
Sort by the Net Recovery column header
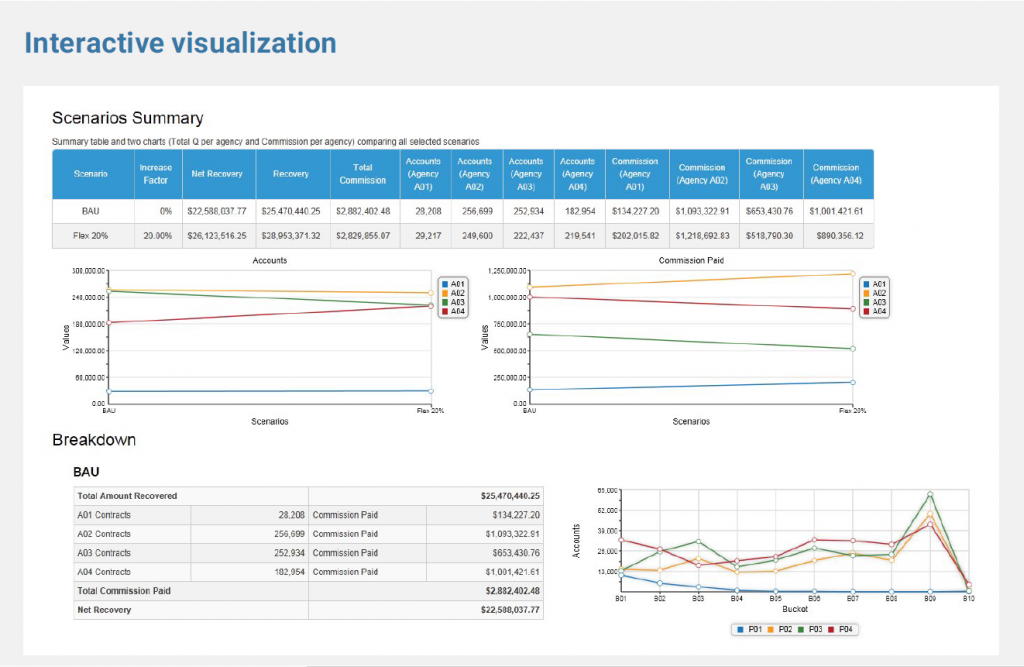(x=217, y=174)
